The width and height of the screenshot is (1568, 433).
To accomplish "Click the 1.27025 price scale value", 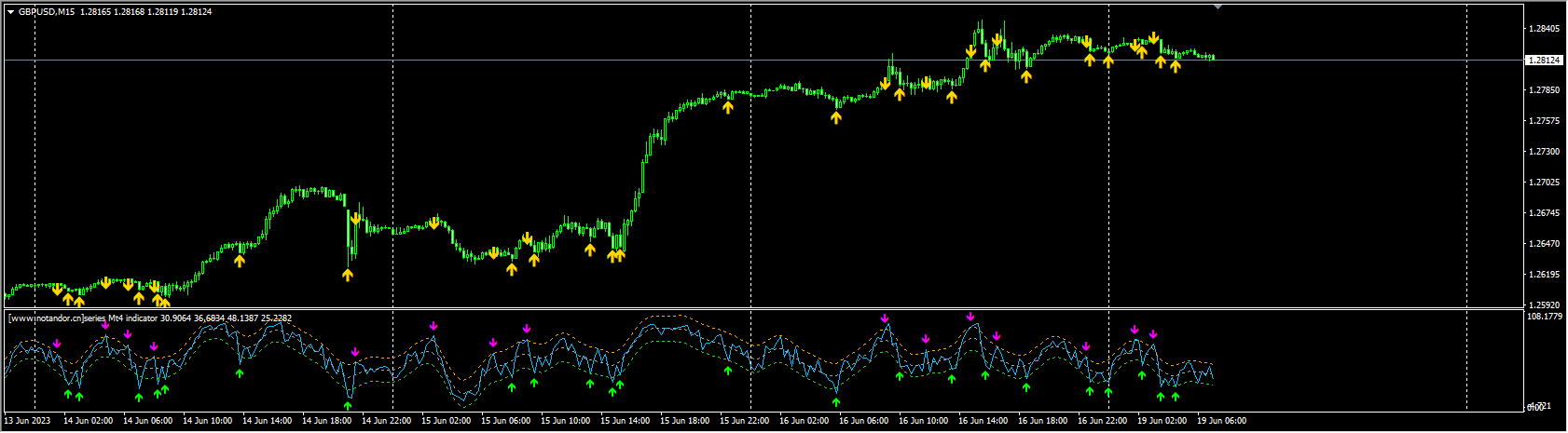I will click(1544, 183).
